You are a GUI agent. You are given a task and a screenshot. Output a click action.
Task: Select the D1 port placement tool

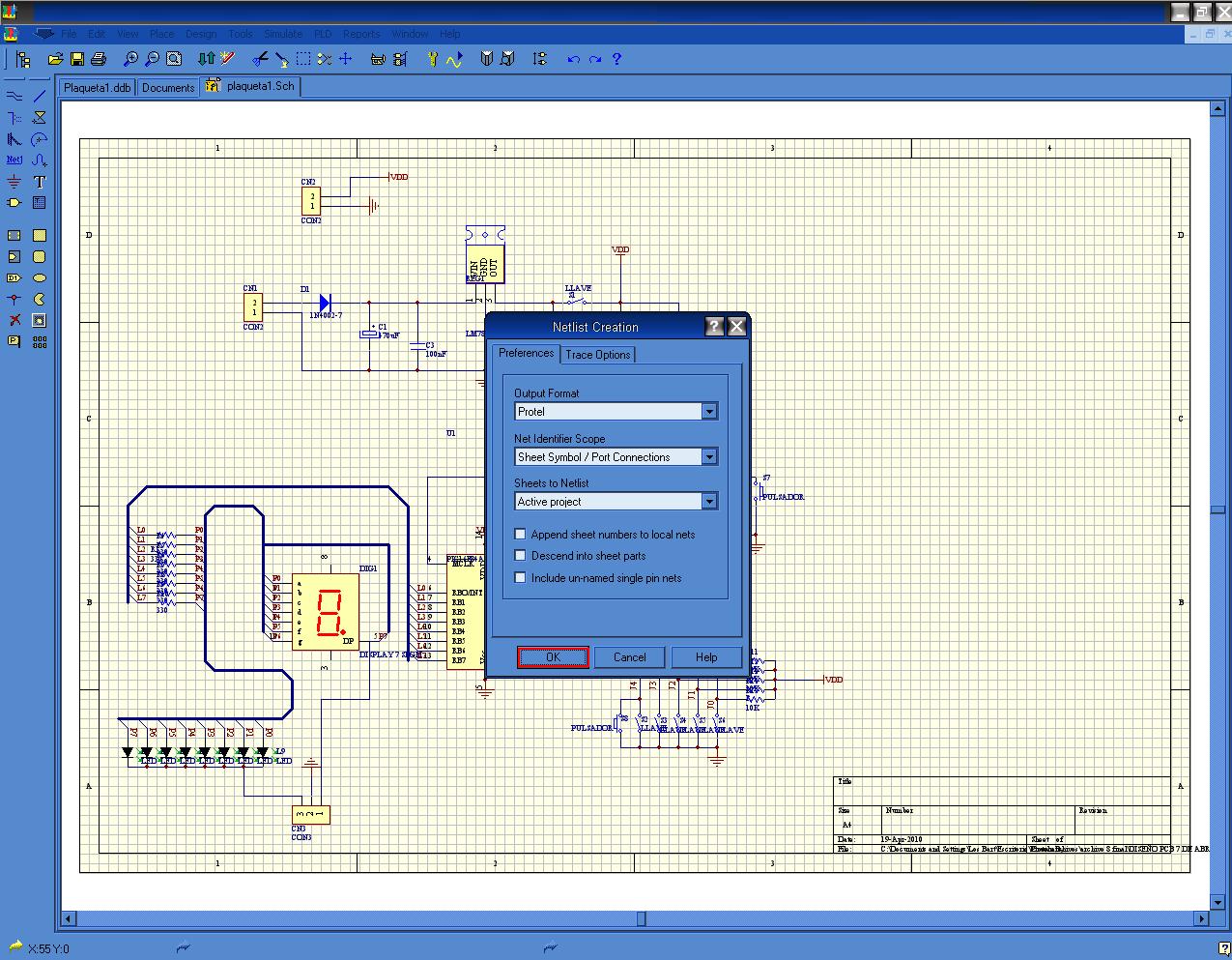point(14,278)
